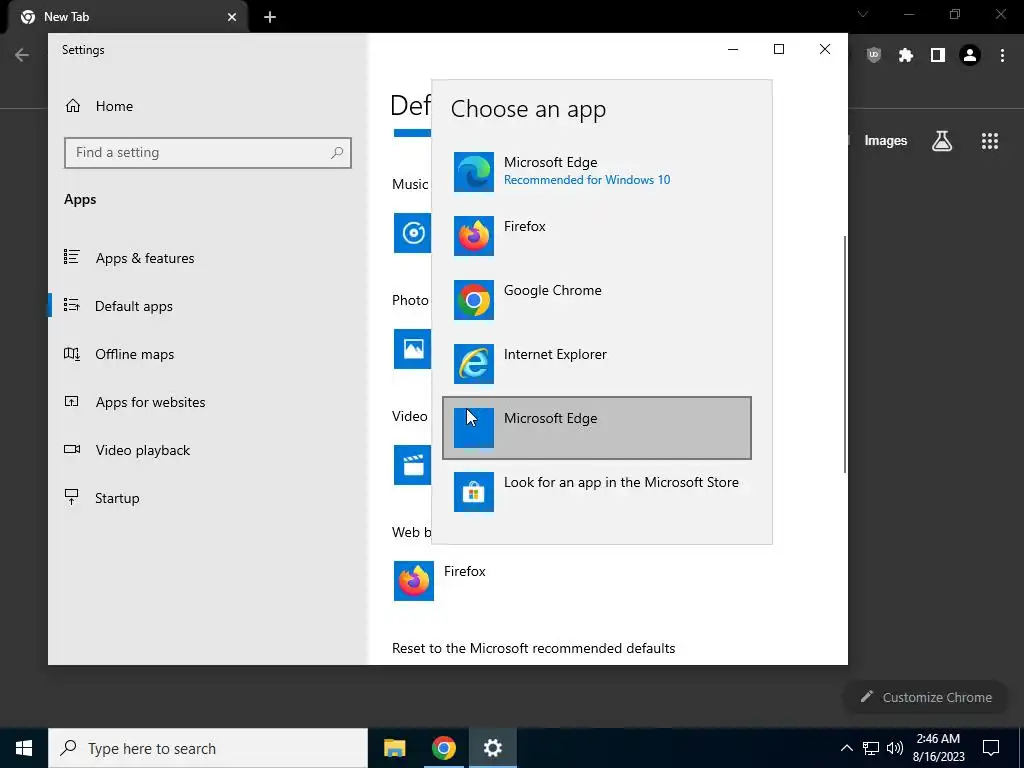Open a new Chrome tab with plus
Image resolution: width=1024 pixels, height=768 pixels.
(270, 17)
